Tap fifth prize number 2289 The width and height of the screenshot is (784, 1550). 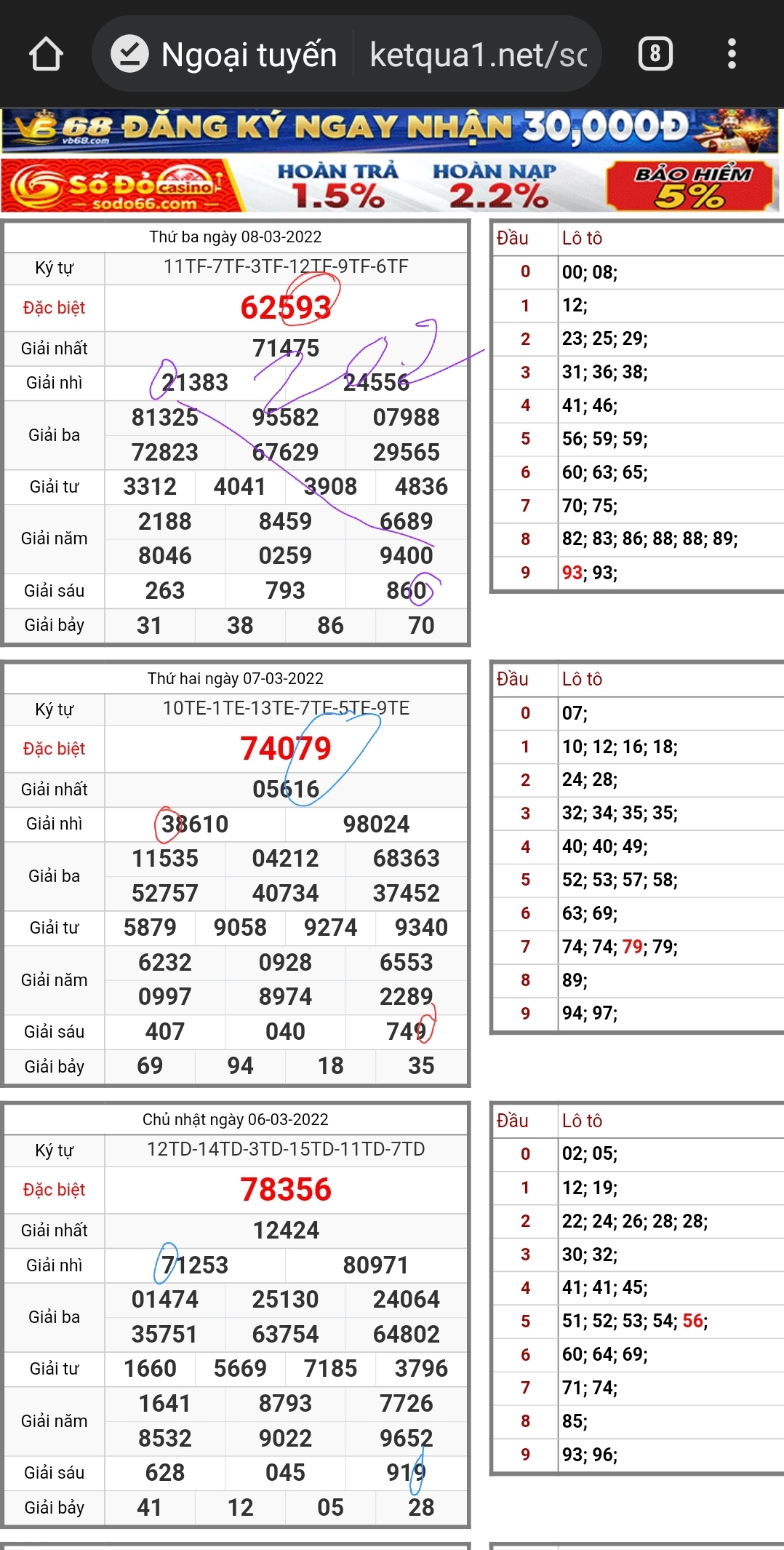[407, 997]
